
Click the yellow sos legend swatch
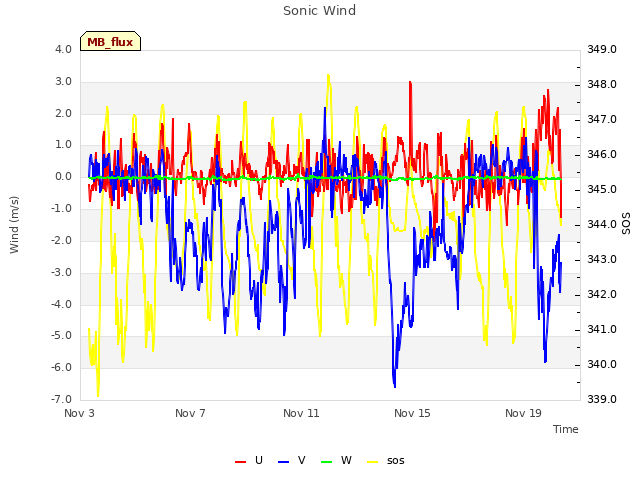(373, 461)
